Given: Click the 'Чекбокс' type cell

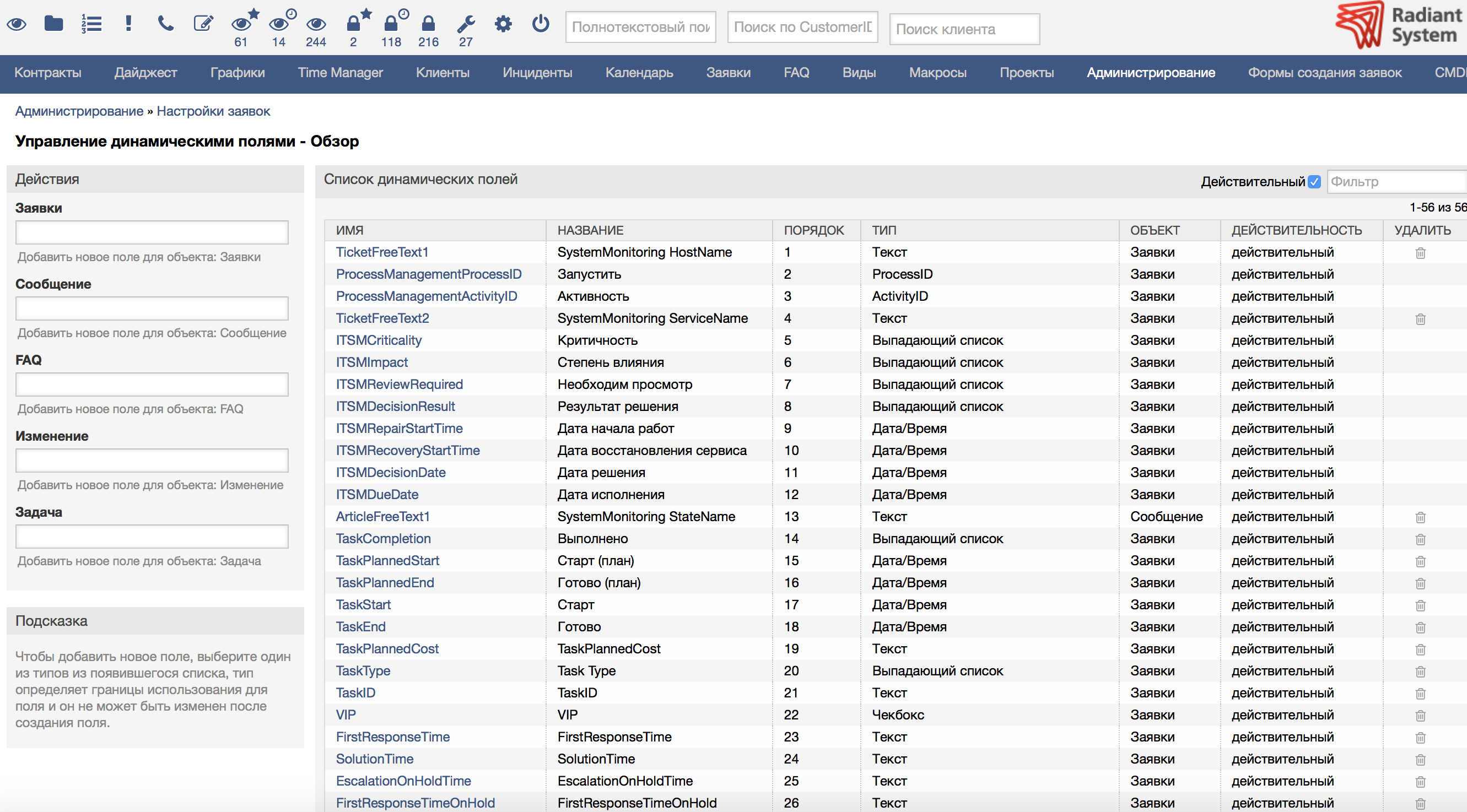Looking at the screenshot, I should pyautogui.click(x=898, y=715).
